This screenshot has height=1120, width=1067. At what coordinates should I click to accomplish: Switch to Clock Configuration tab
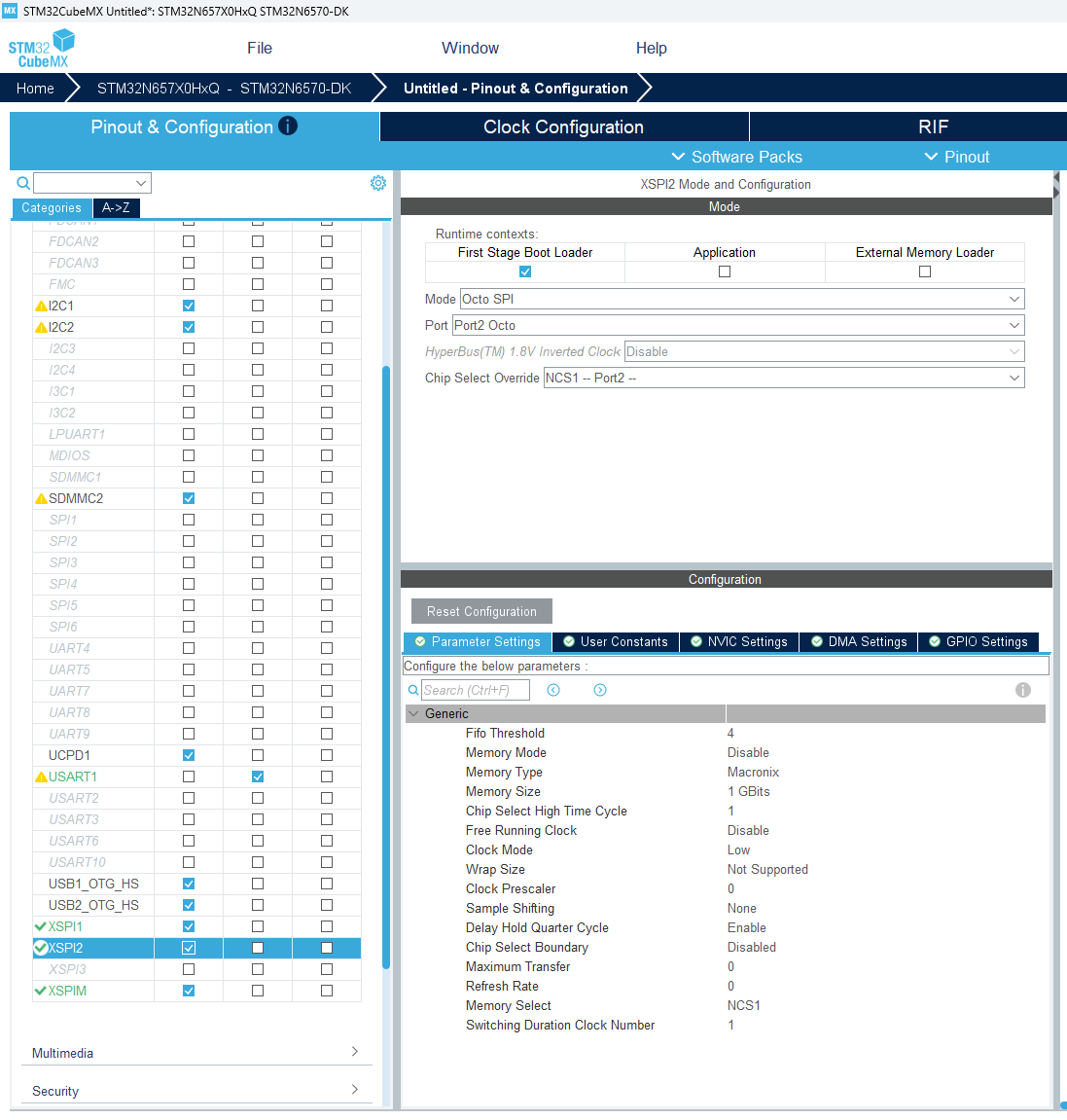(564, 126)
